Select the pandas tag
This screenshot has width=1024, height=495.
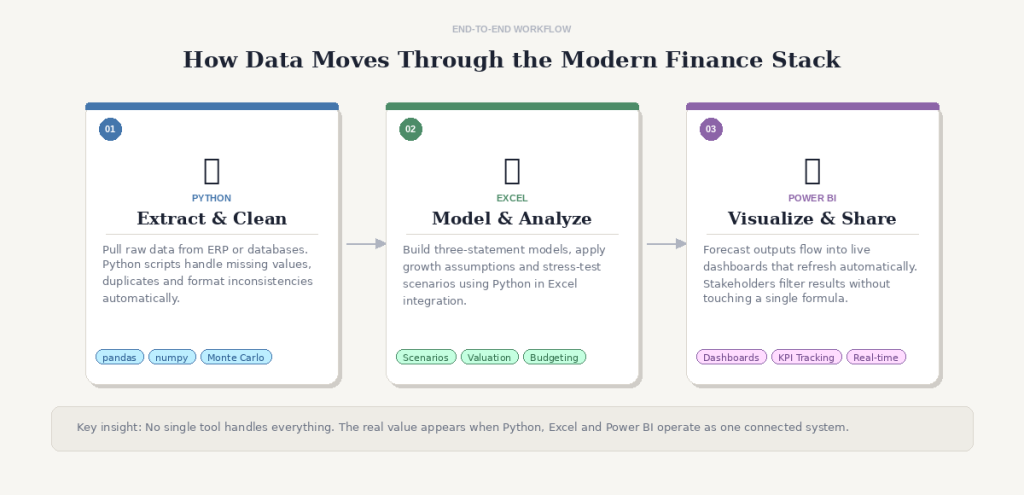[120, 357]
